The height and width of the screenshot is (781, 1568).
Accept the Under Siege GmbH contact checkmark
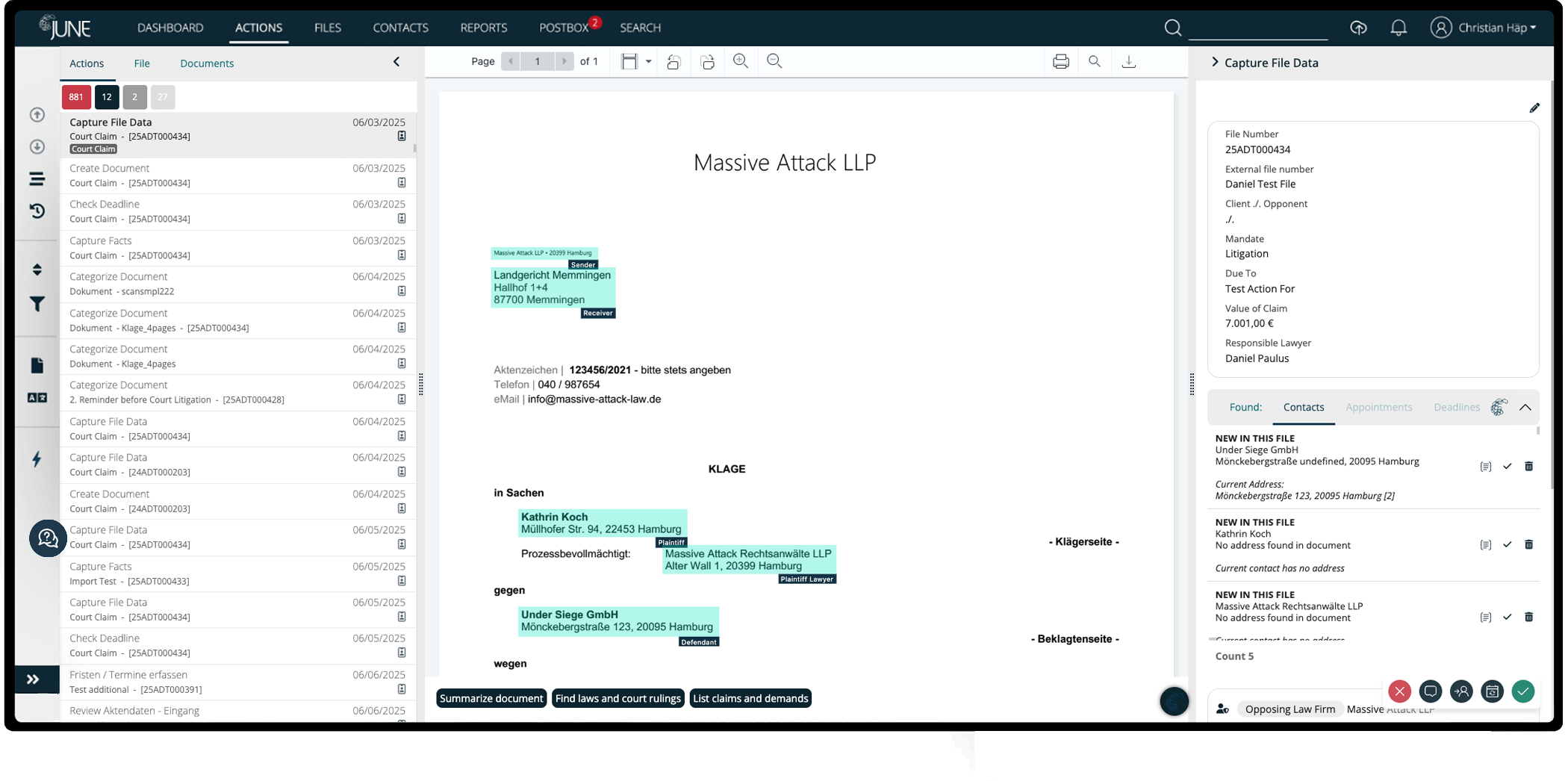1507,467
